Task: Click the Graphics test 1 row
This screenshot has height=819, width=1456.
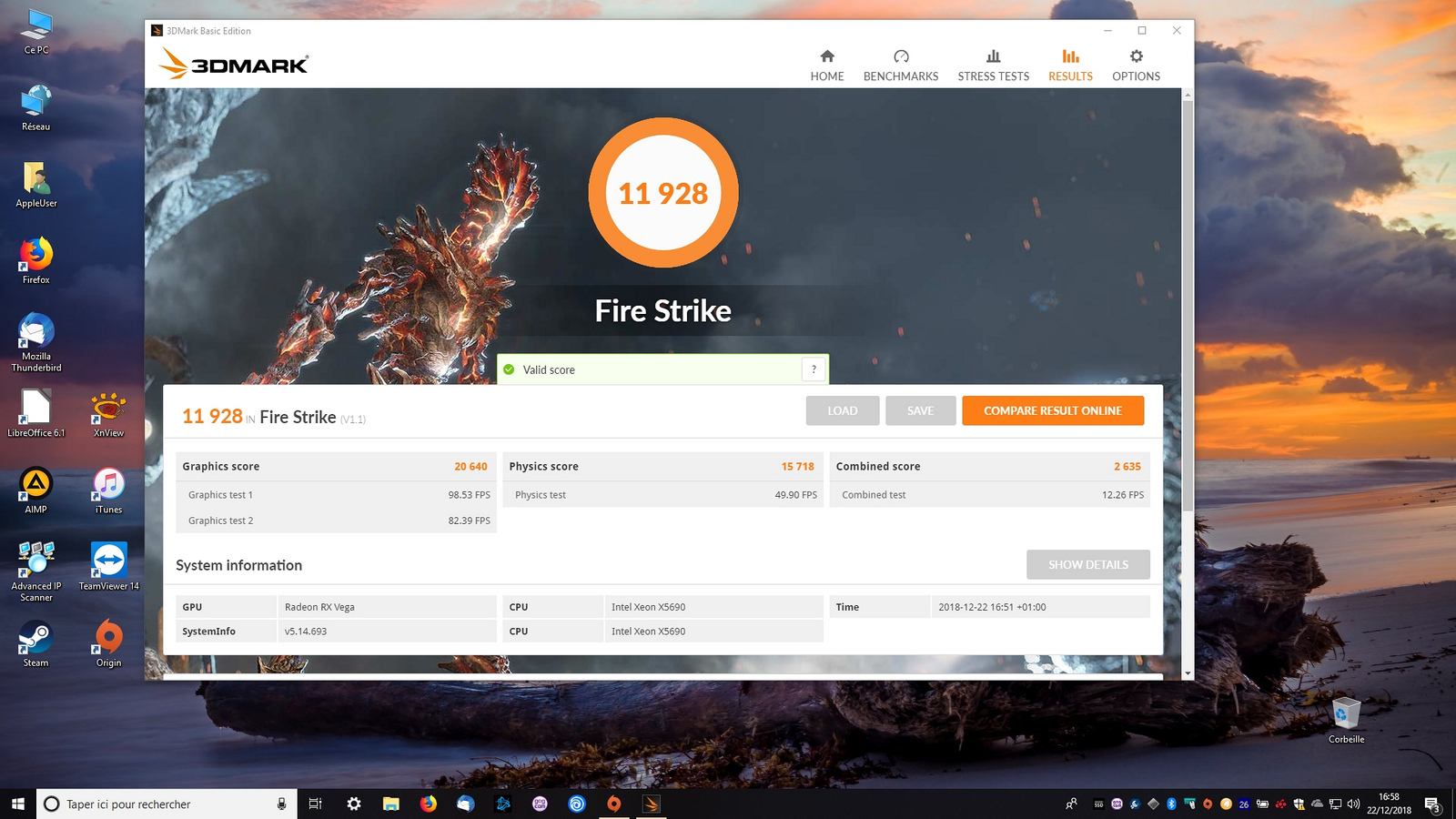Action: (x=336, y=495)
